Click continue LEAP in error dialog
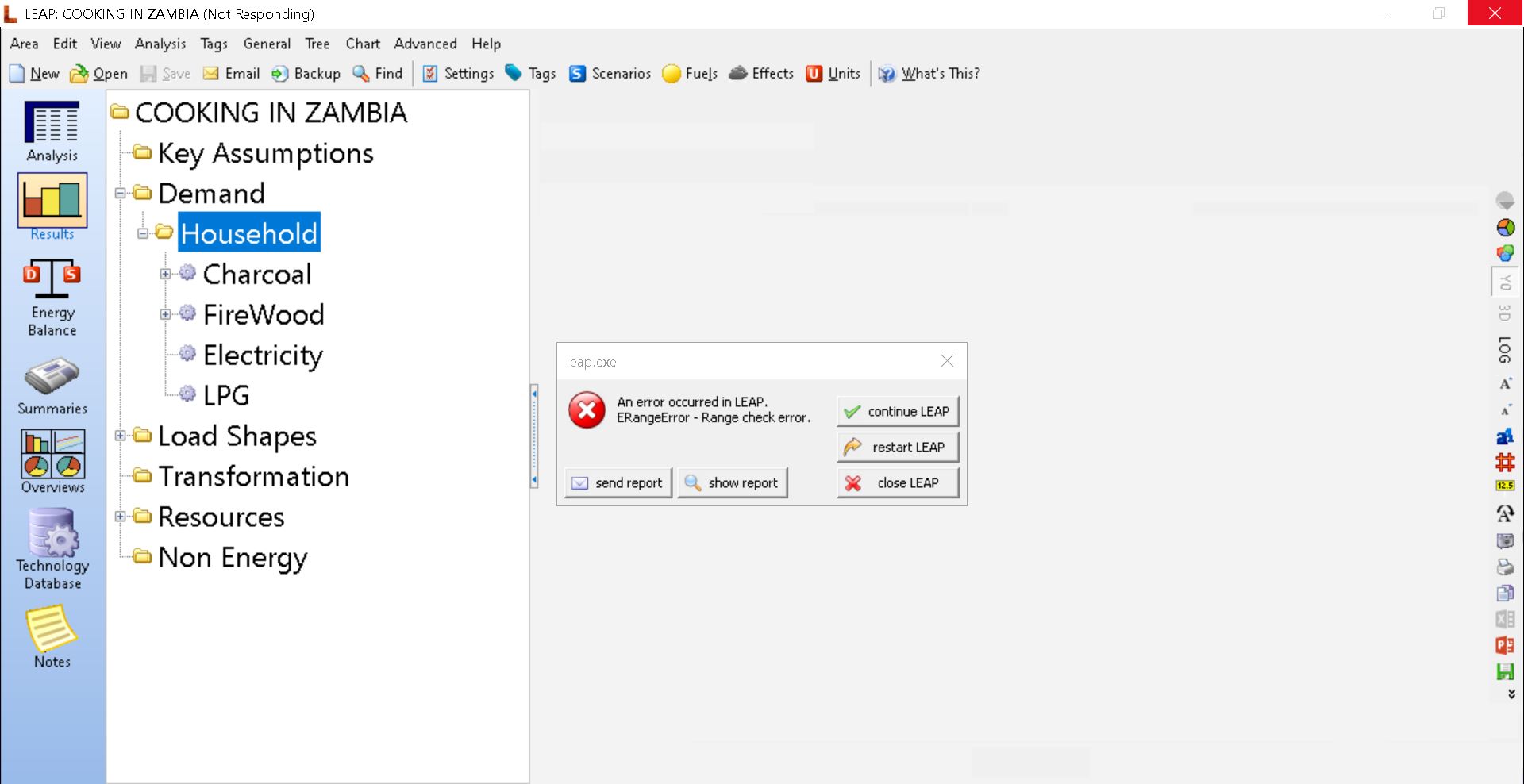 (898, 412)
